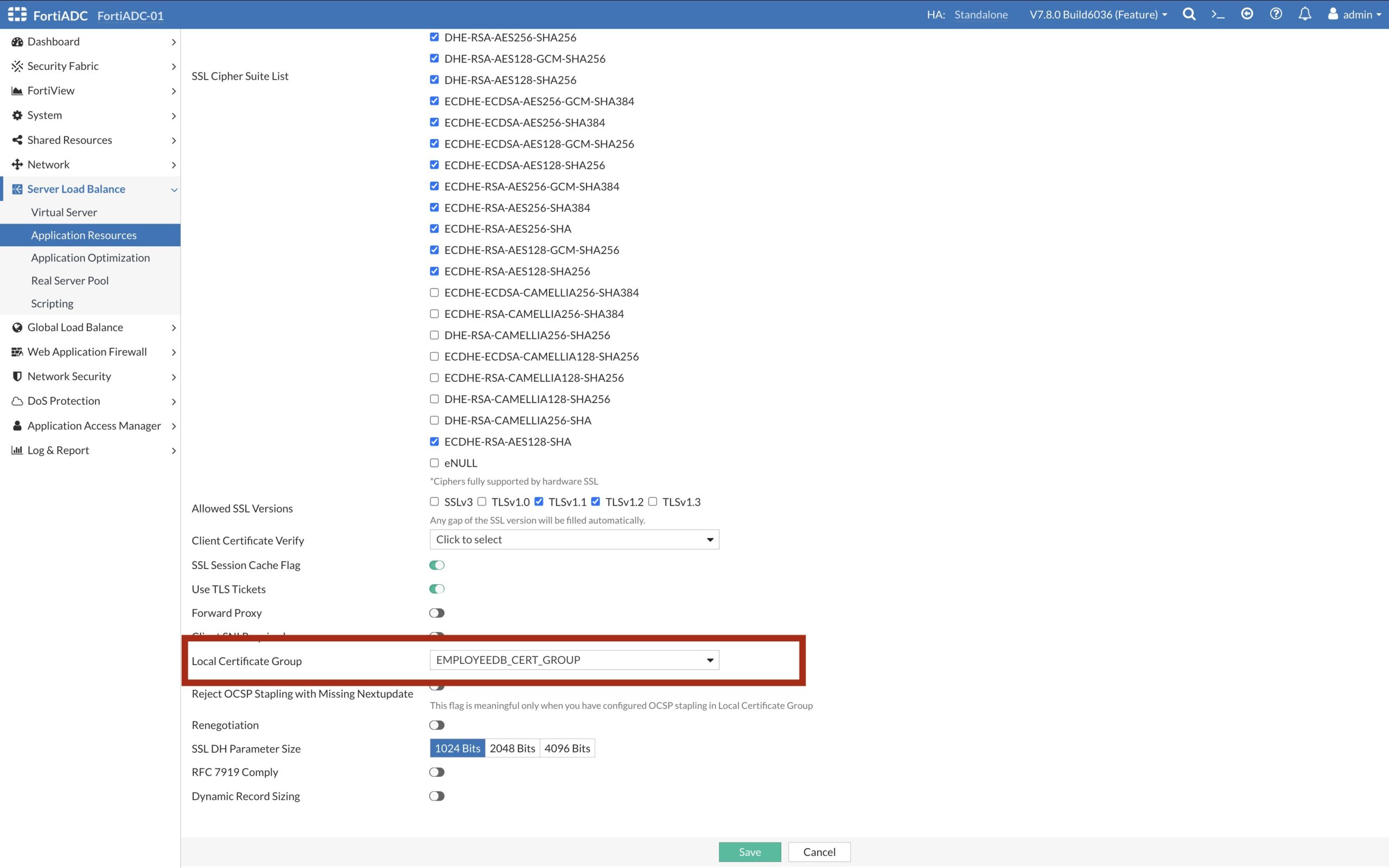Select 2048 Bits DH parameter size
The width and height of the screenshot is (1389, 868).
point(512,749)
